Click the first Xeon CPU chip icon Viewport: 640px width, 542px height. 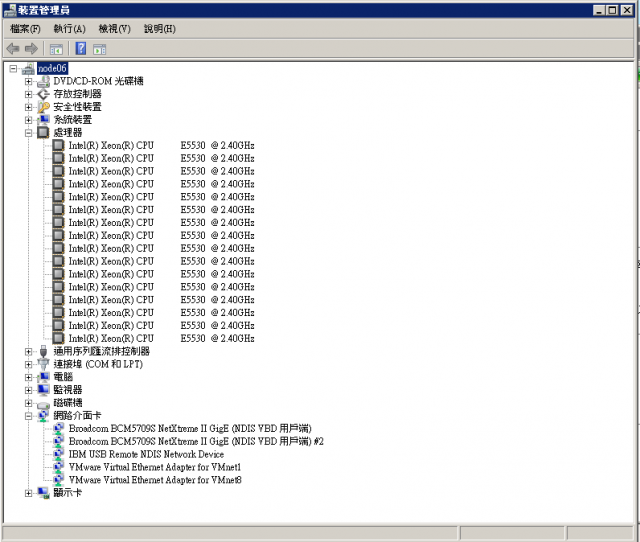tap(59, 145)
